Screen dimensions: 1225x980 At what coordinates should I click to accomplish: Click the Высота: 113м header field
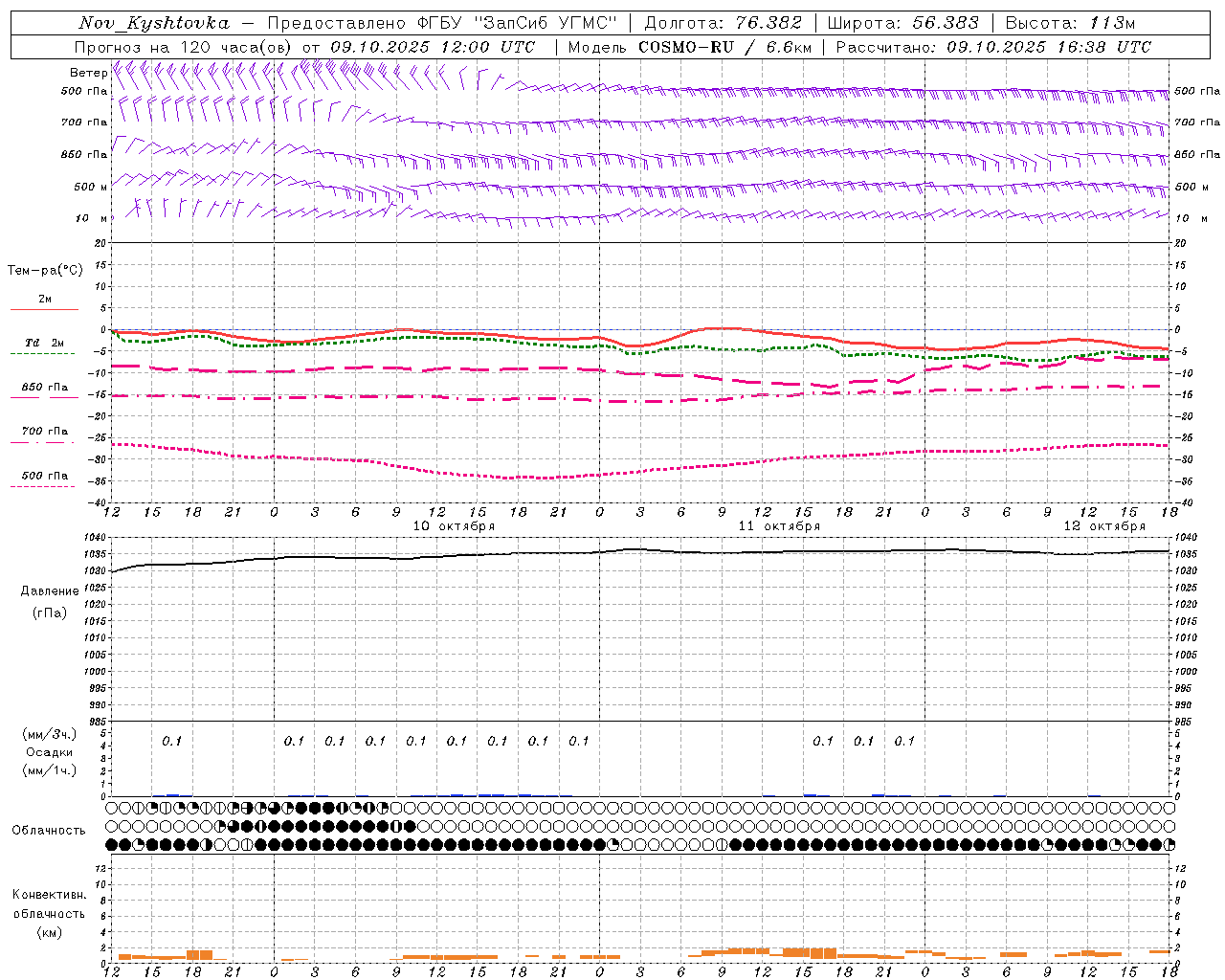[1070, 23]
